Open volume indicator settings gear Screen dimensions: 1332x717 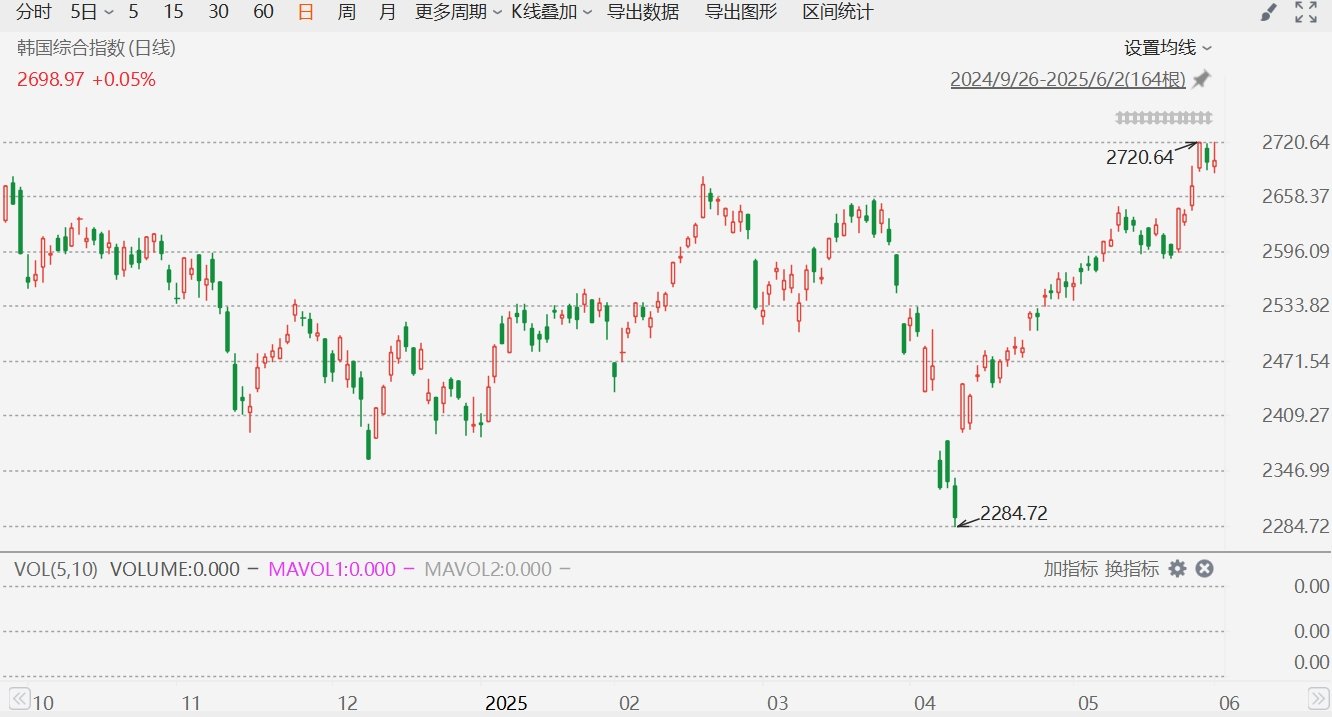point(1178,568)
